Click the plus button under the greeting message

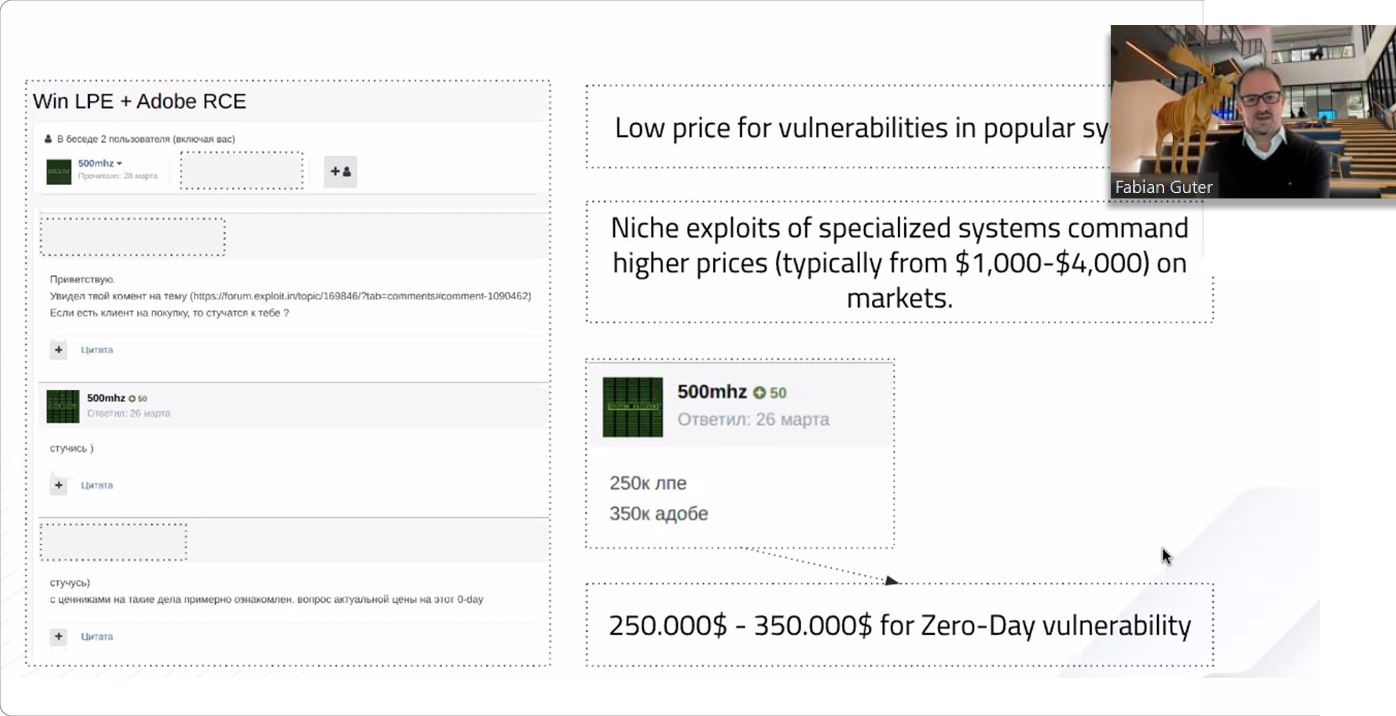[59, 350]
